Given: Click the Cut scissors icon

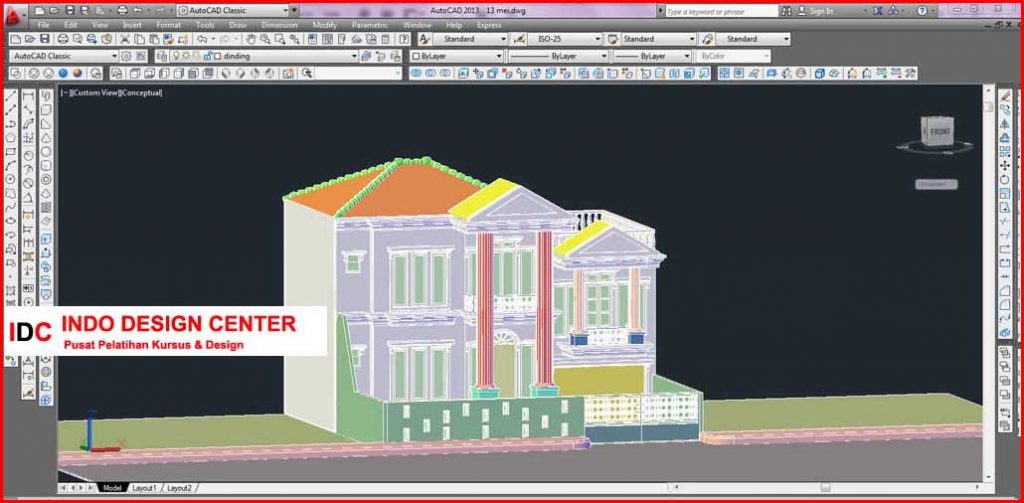Looking at the screenshot, I should [x=124, y=39].
